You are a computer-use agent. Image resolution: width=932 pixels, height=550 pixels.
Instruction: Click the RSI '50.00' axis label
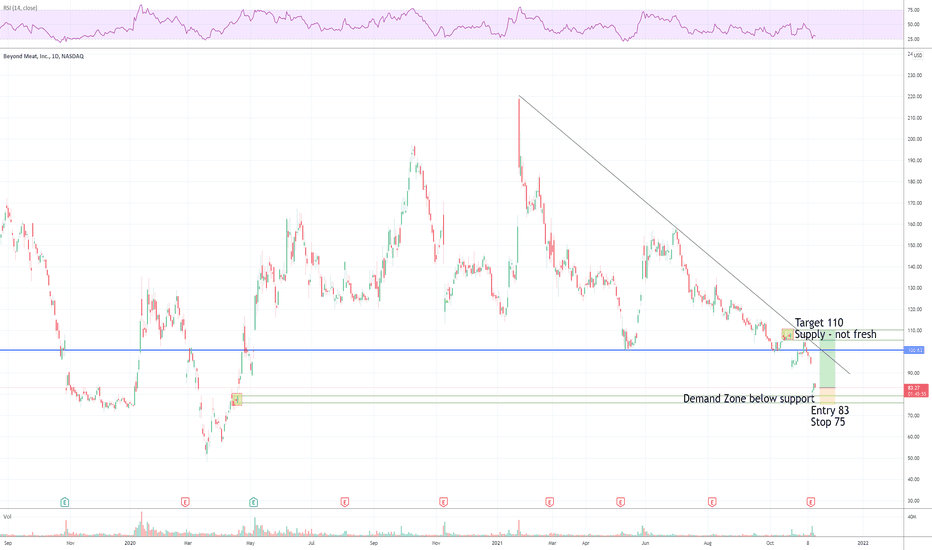coord(914,24)
